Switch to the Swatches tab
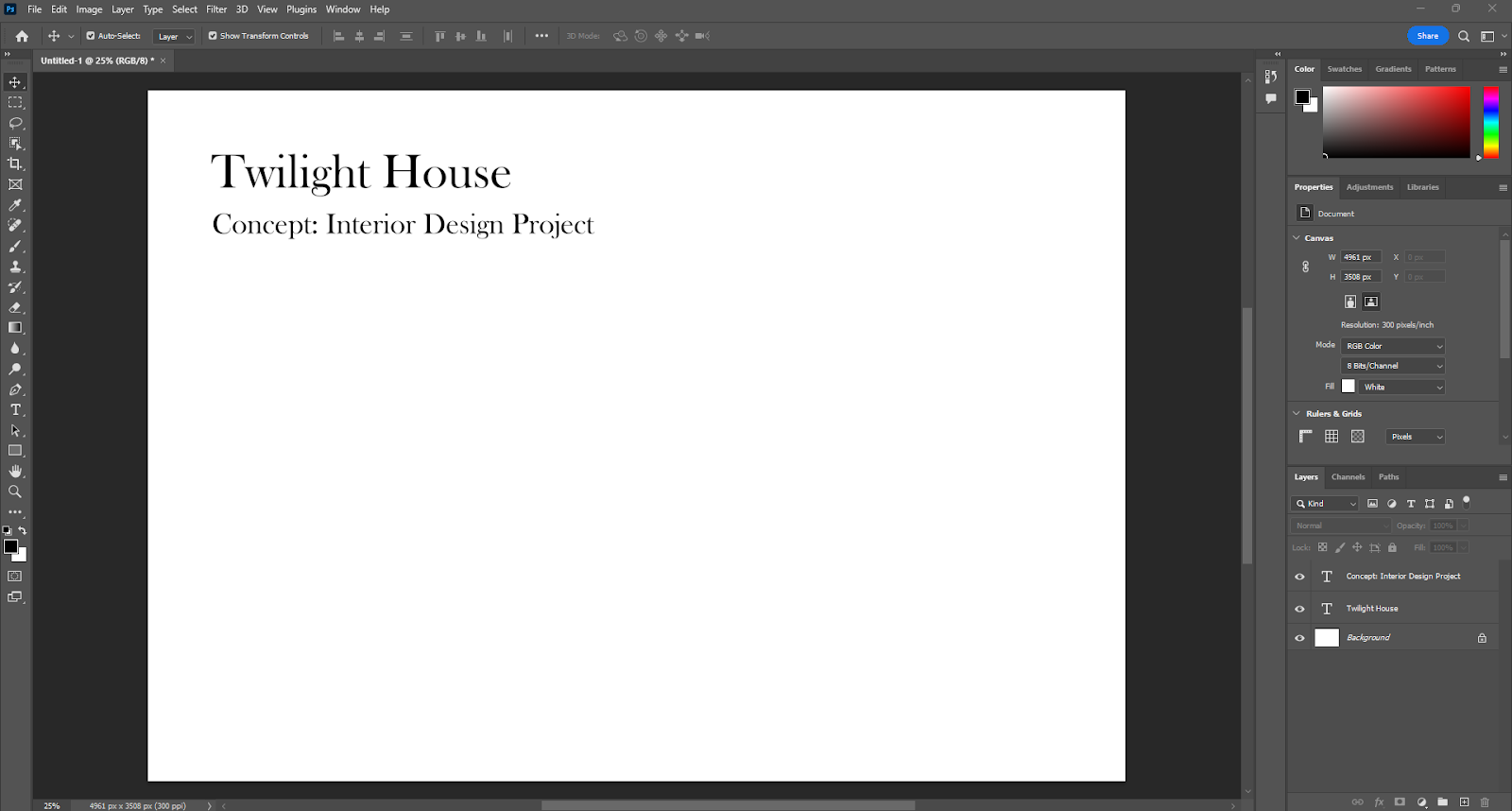 (x=1345, y=69)
